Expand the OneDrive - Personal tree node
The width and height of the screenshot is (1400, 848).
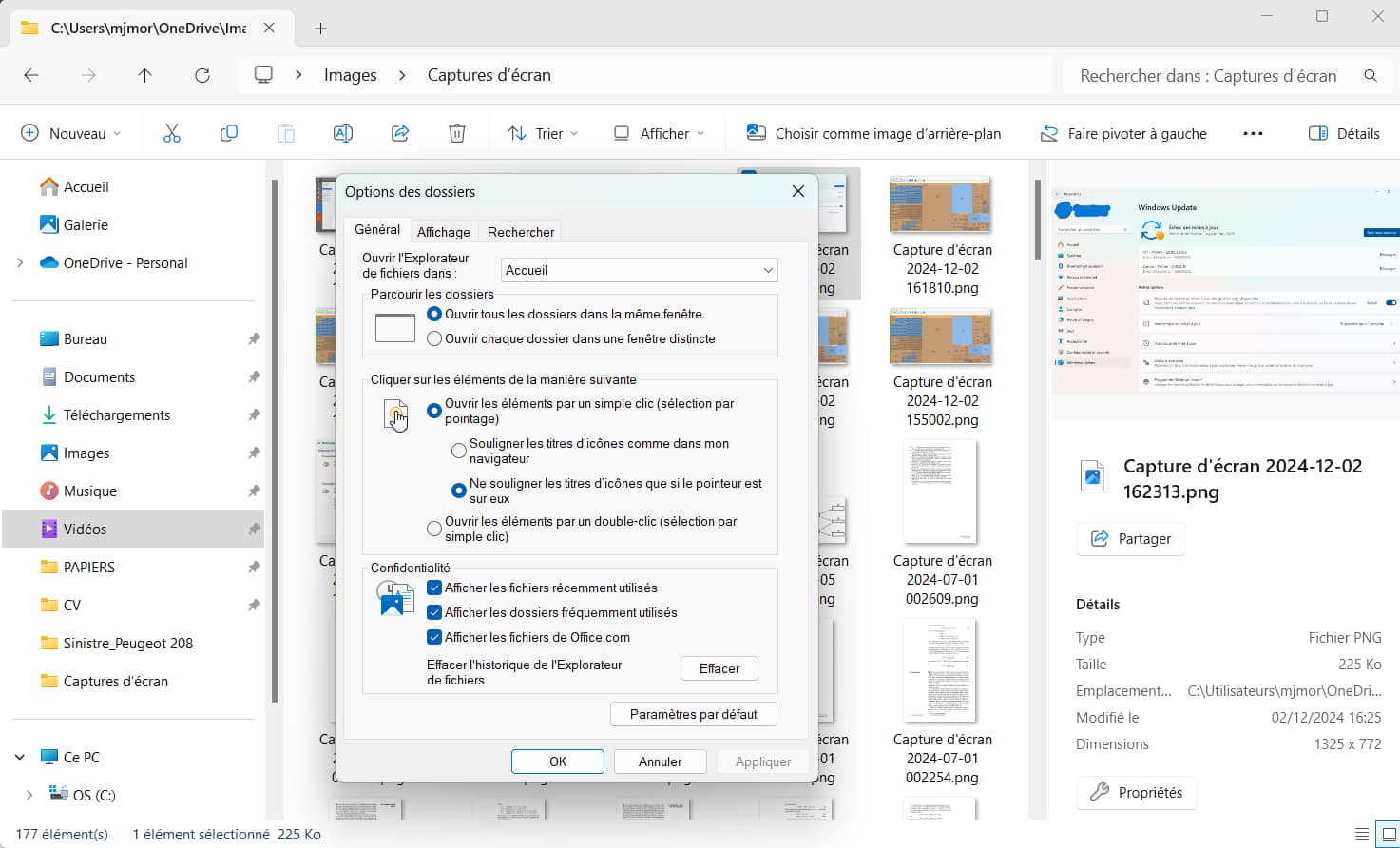pos(20,263)
